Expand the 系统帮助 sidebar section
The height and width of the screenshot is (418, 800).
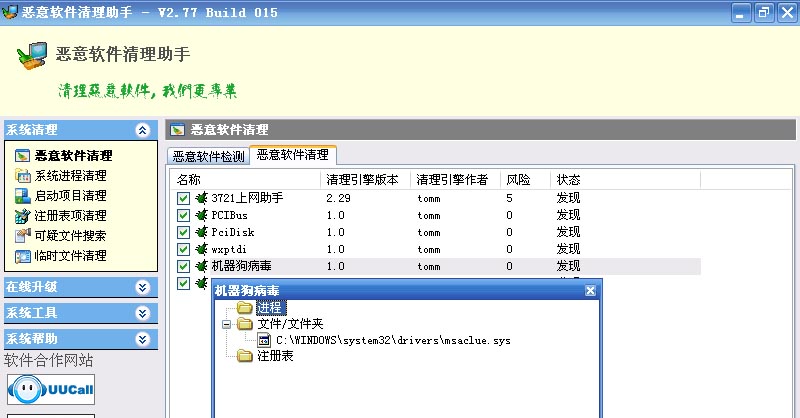(x=143, y=339)
